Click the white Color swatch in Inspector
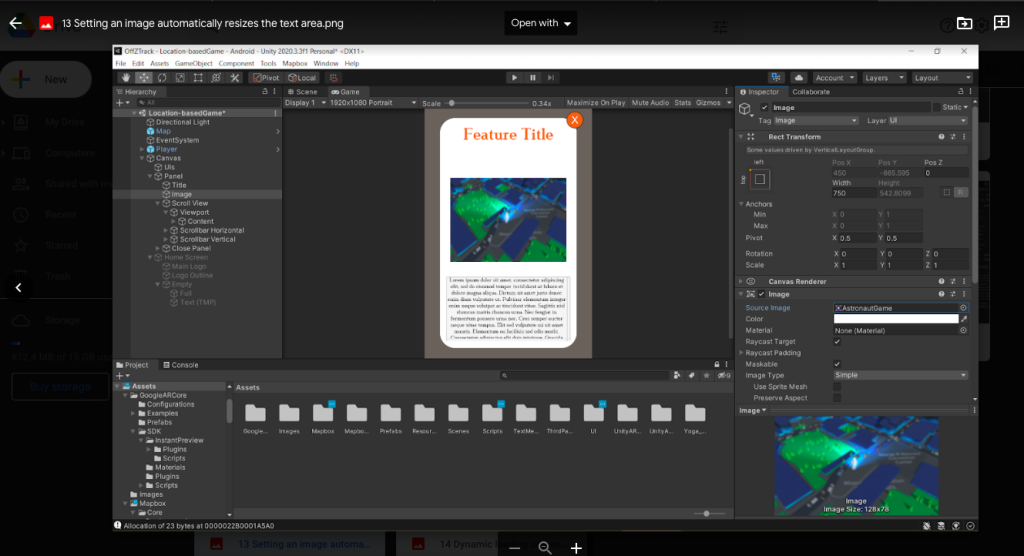Screen dimensions: 1024x556 coord(896,319)
